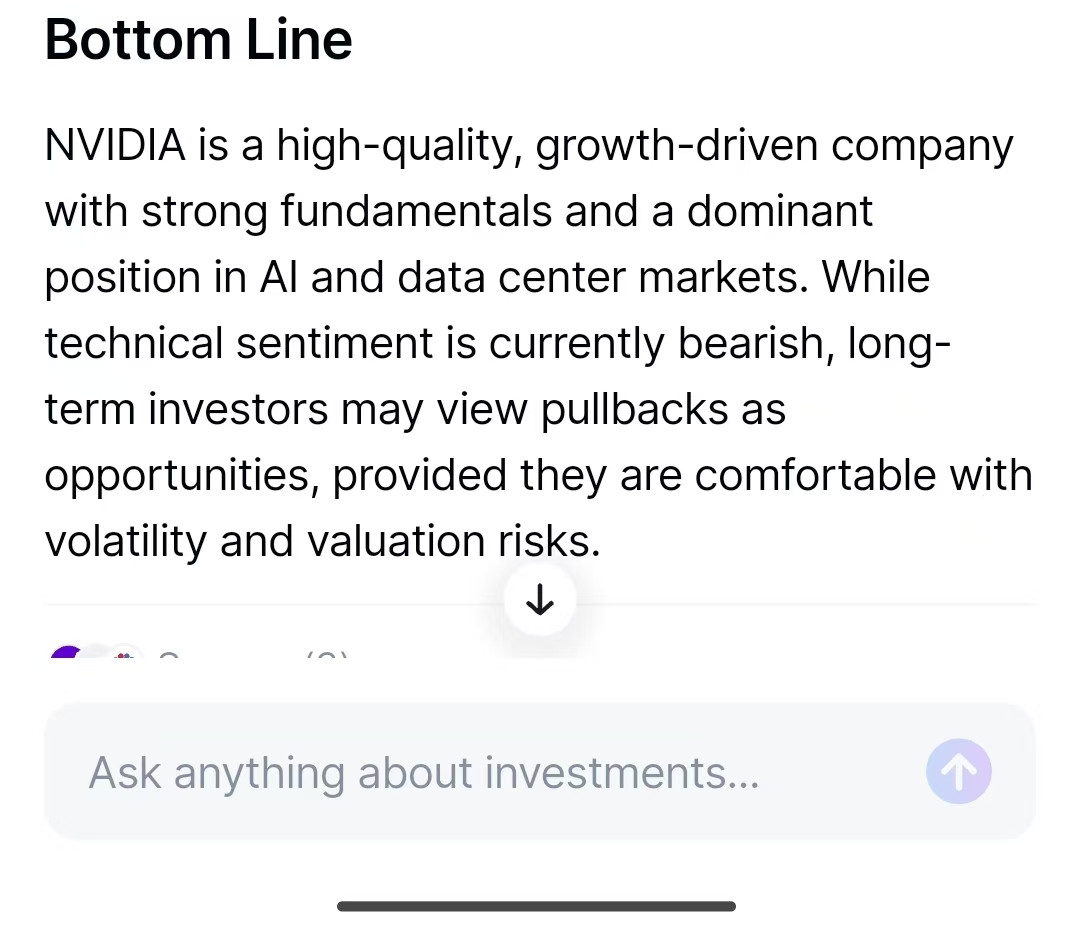Click the phrase 'growth-driven company'
The width and height of the screenshot is (1080, 928).
[x=774, y=145]
